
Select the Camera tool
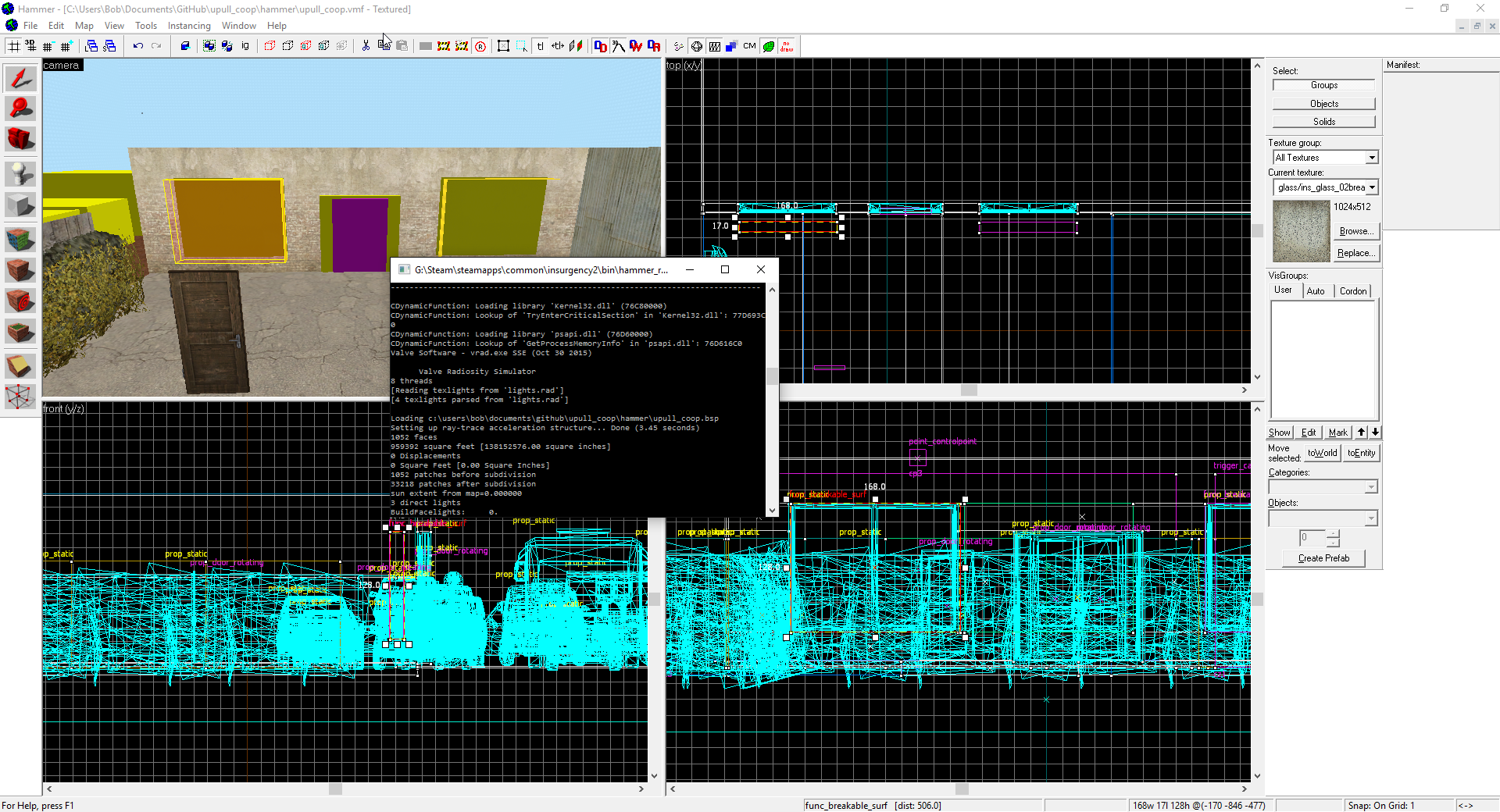pyautogui.click(x=20, y=139)
